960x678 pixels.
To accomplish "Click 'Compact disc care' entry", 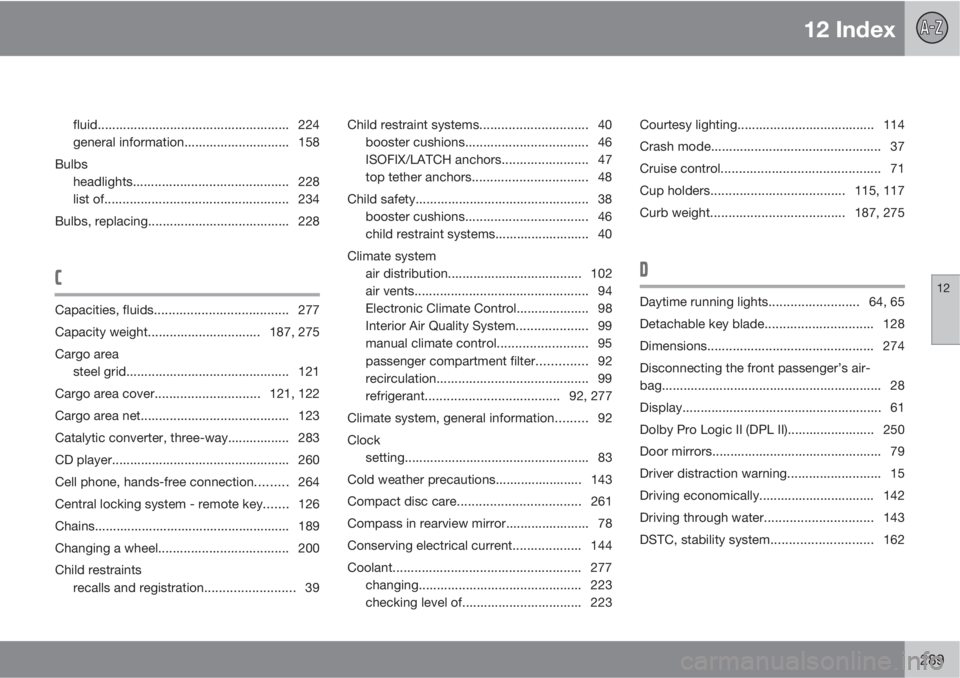I will [x=479, y=502].
